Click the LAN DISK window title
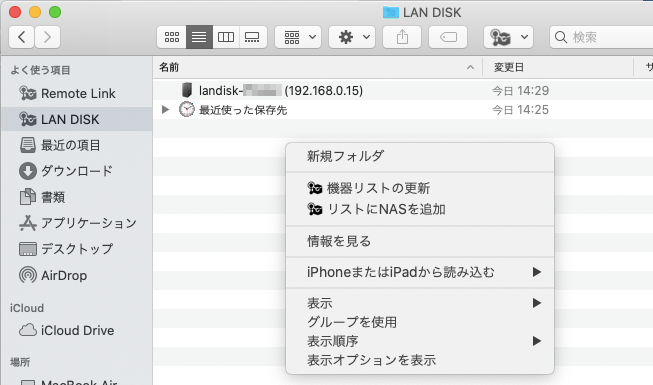Screen dimensions: 653x385 (432, 12)
